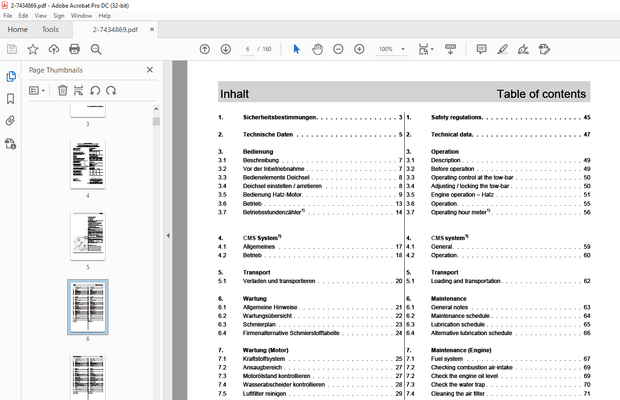Click the stamp tool icon
This screenshot has width=620, height=400.
[x=544, y=49]
